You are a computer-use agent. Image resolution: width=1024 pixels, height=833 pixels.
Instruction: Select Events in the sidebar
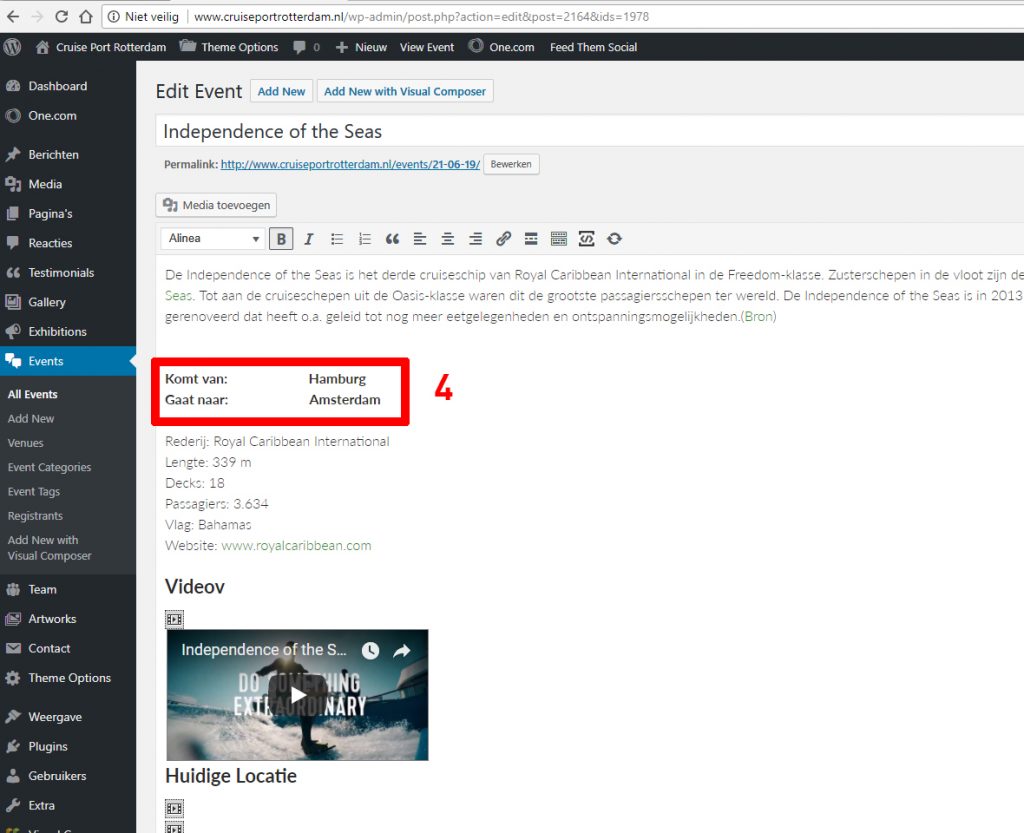click(x=68, y=361)
